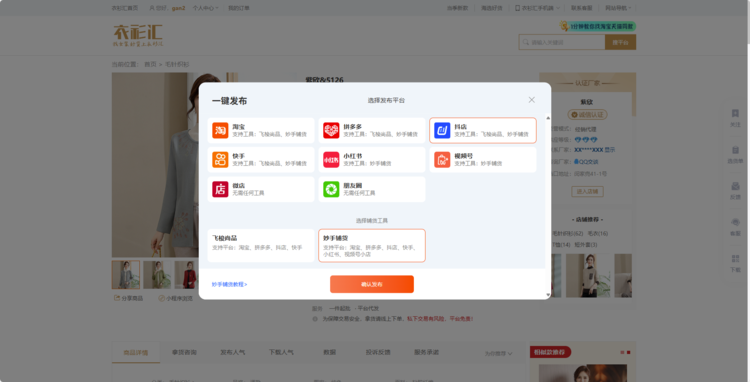Open the 妙手铺货教程 tutorial link
This screenshot has width=750, height=382.
click(x=229, y=284)
